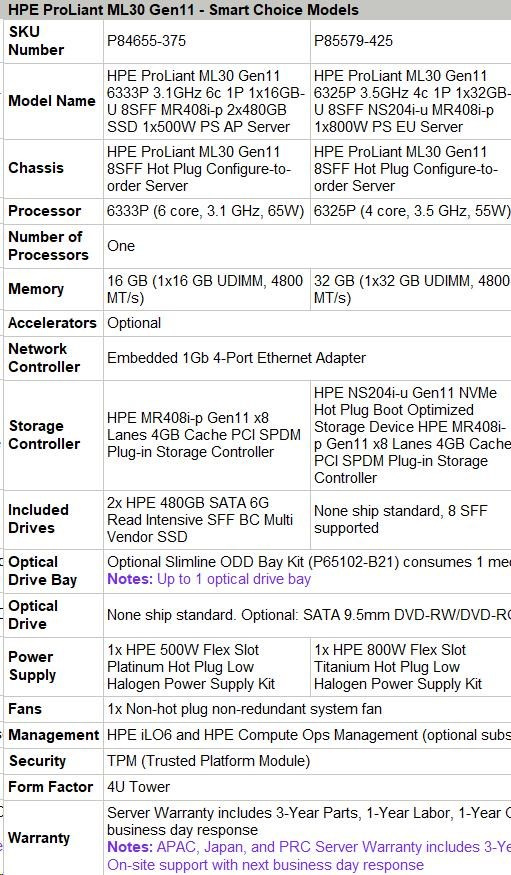Select the Model Name row header

tap(52, 101)
